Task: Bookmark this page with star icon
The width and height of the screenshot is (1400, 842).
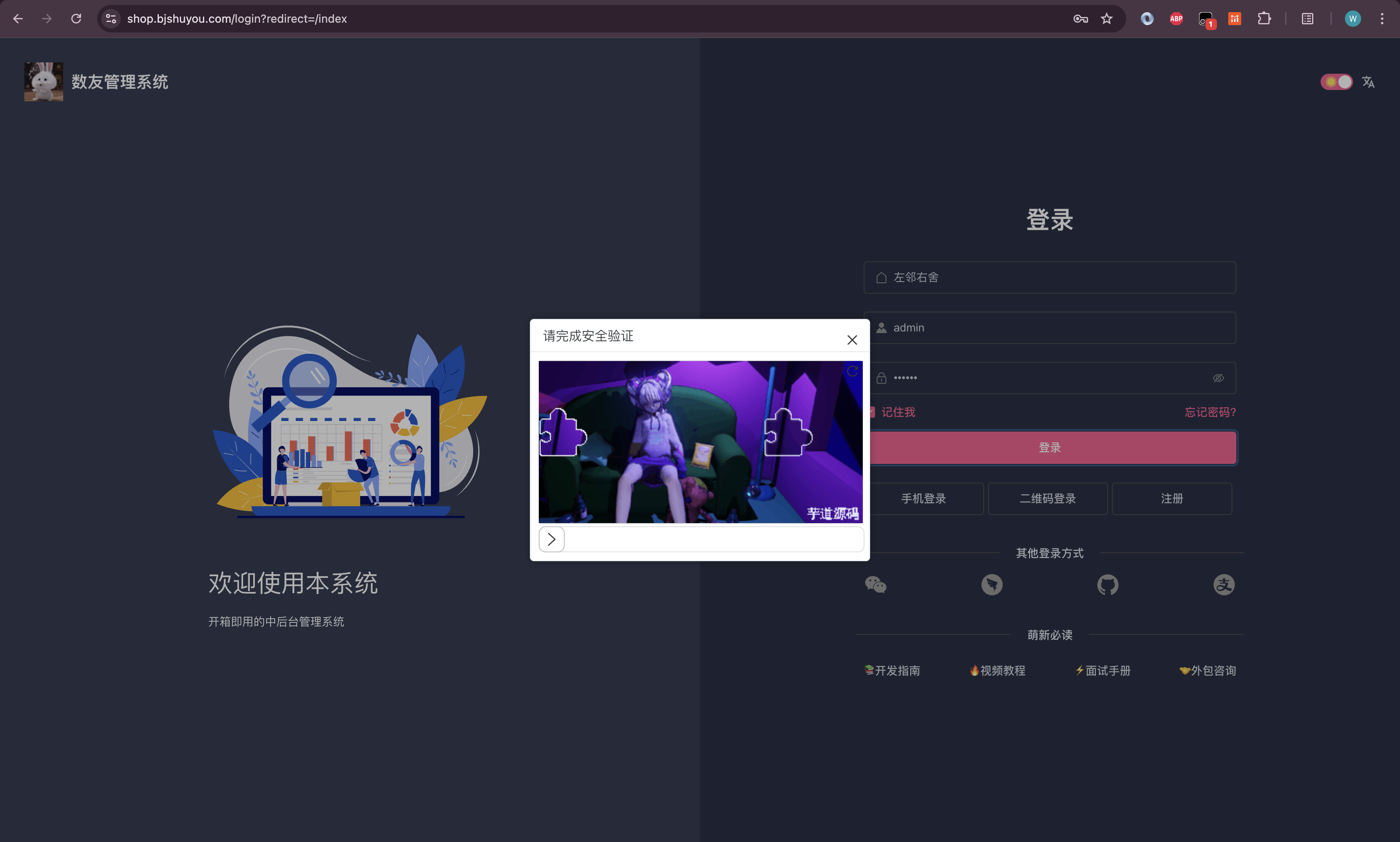Action: pyautogui.click(x=1106, y=19)
